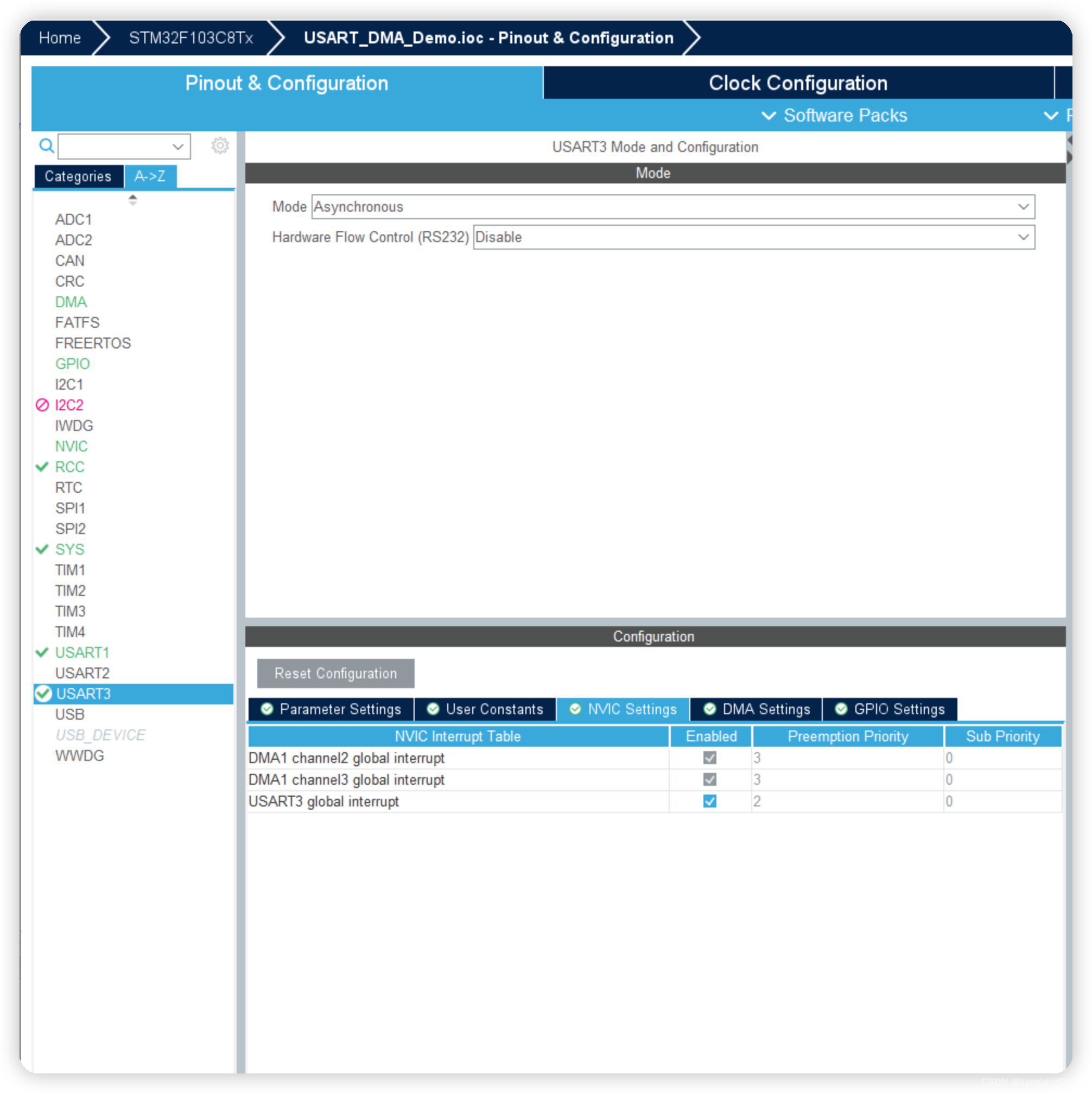The image size is (1092, 1093).
Task: Click the USART3 preemption priority value
Action: 757,801
